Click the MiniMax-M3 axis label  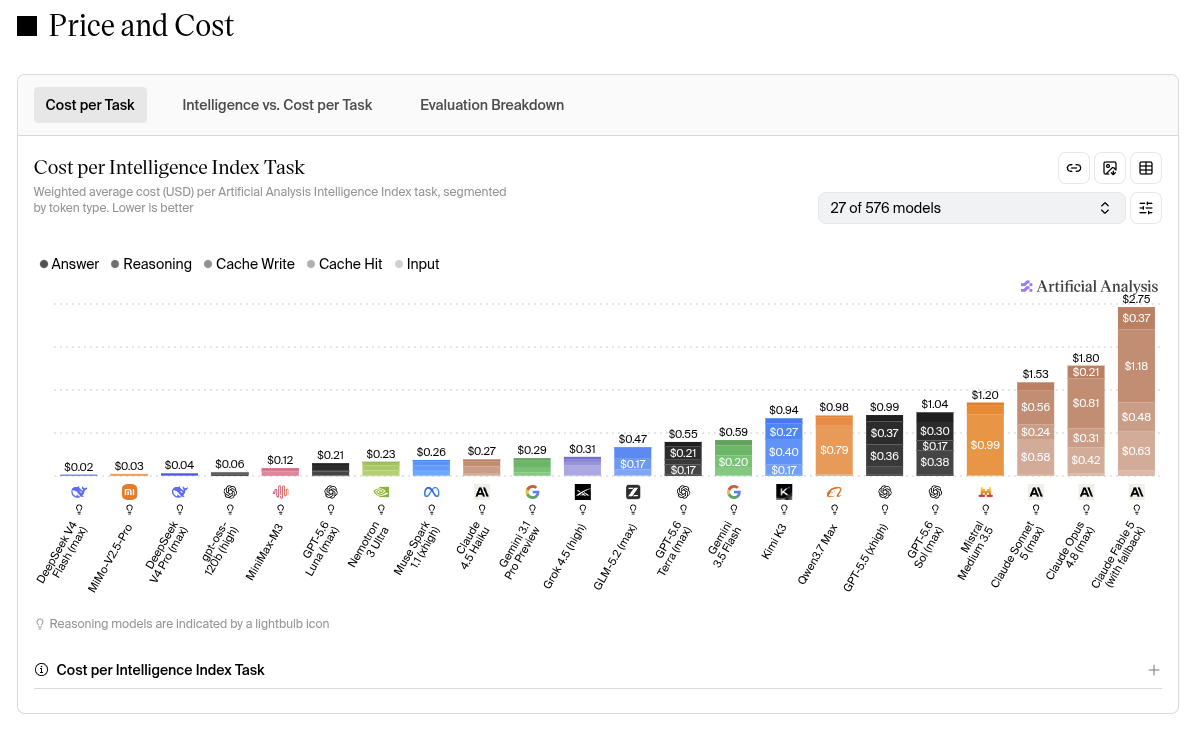click(x=264, y=552)
